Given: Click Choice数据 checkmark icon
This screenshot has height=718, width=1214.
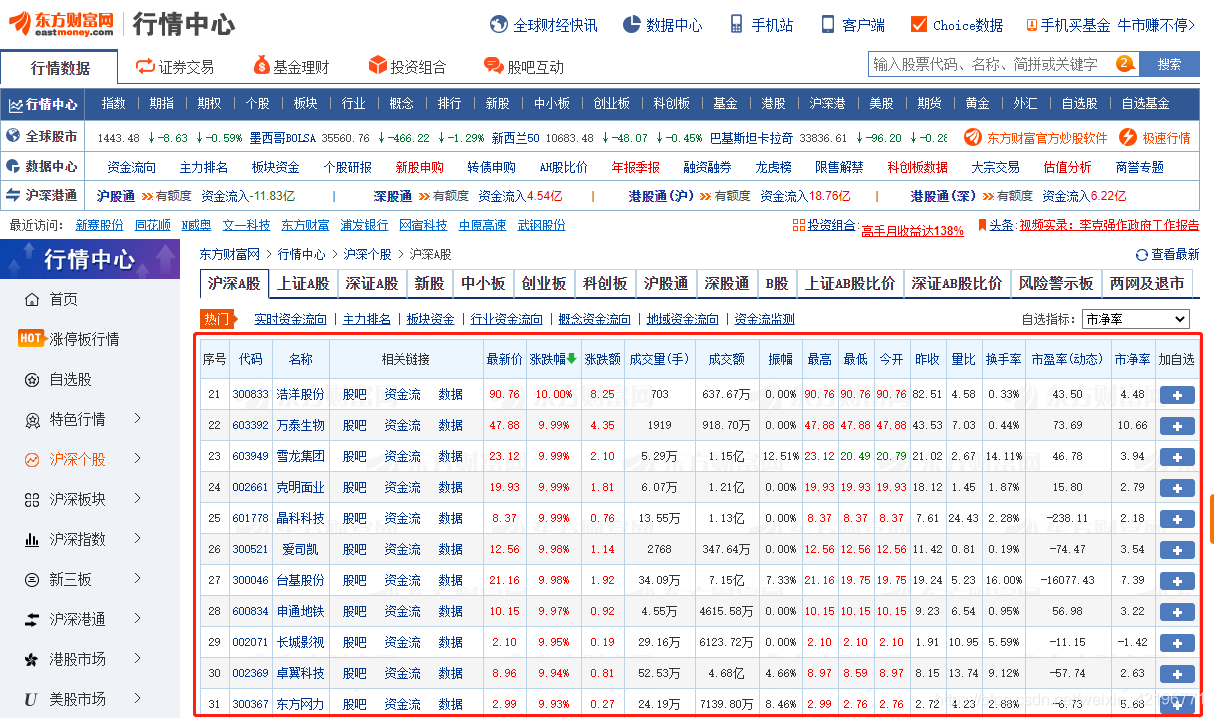Looking at the screenshot, I should [919, 25].
